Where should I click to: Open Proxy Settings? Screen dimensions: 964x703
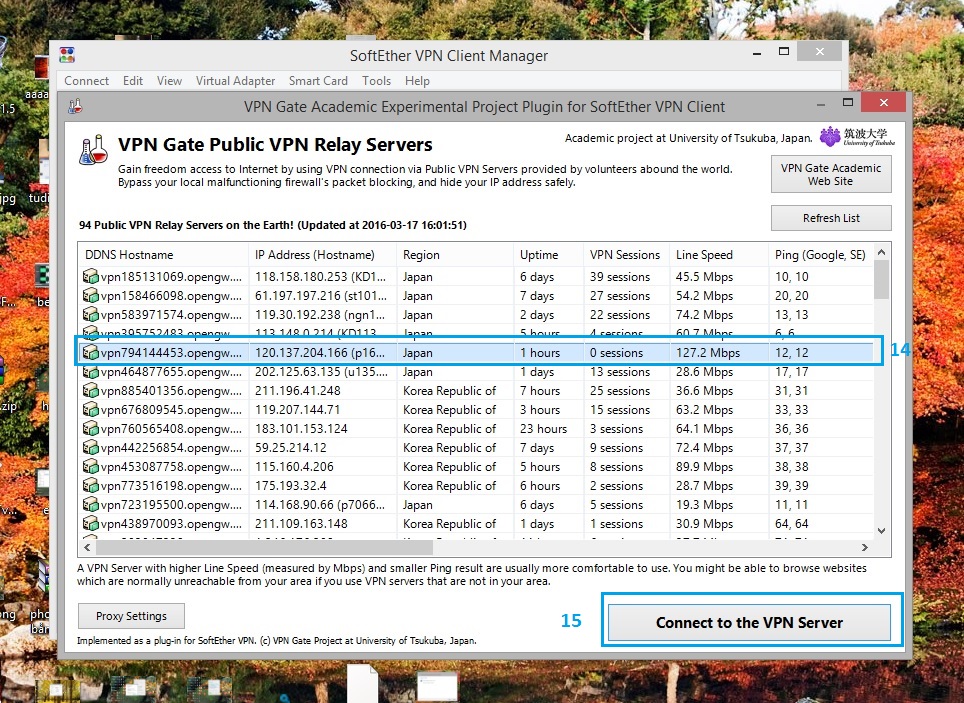coord(131,616)
